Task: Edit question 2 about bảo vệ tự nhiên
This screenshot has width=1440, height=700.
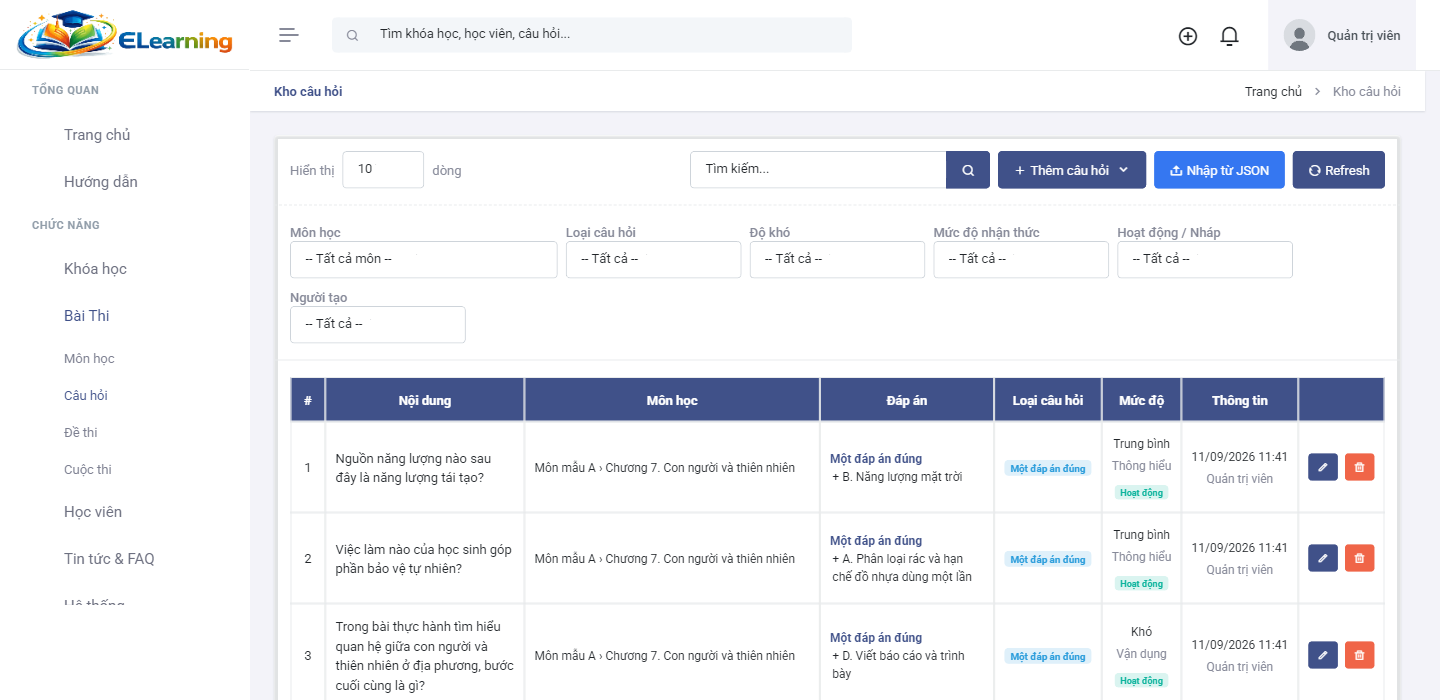Action: click(x=1323, y=558)
